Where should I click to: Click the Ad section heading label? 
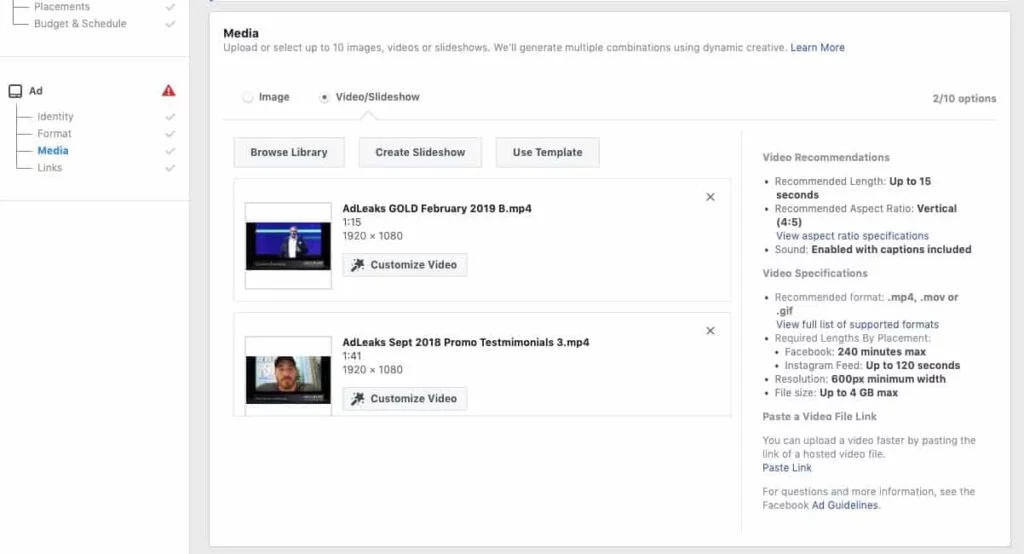coord(36,91)
